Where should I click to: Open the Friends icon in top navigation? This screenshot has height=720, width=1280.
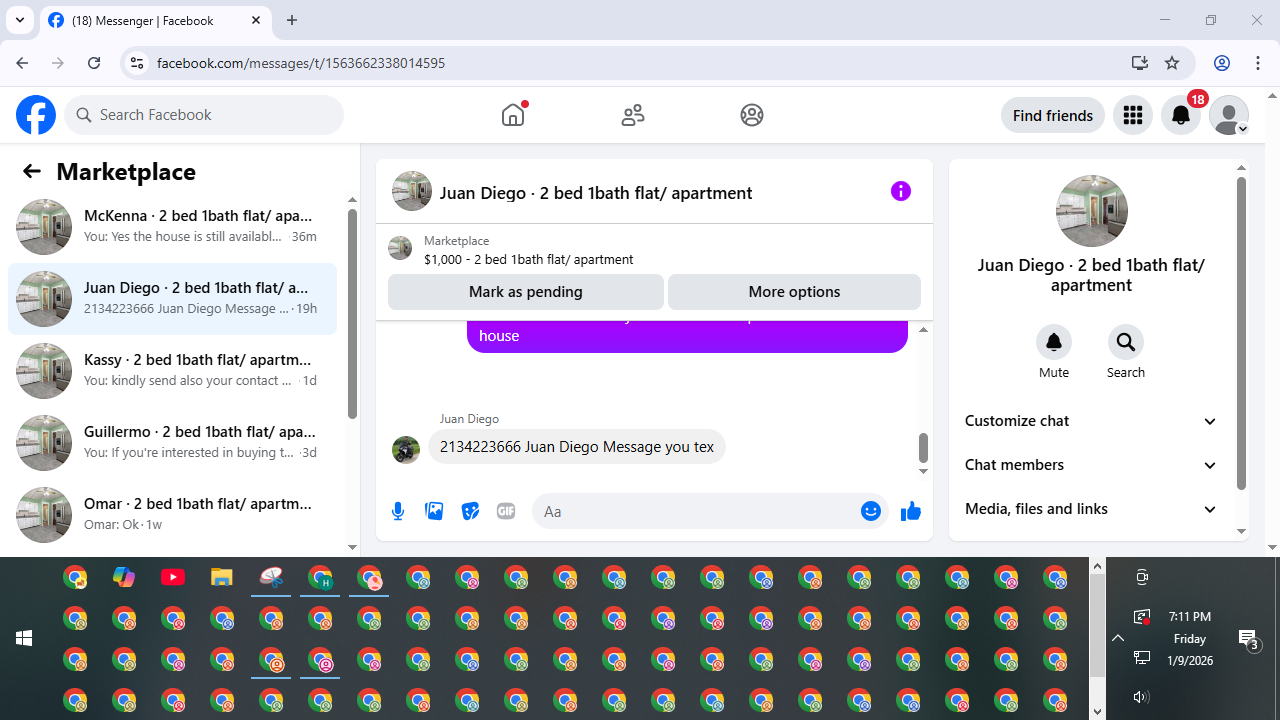tap(633, 115)
